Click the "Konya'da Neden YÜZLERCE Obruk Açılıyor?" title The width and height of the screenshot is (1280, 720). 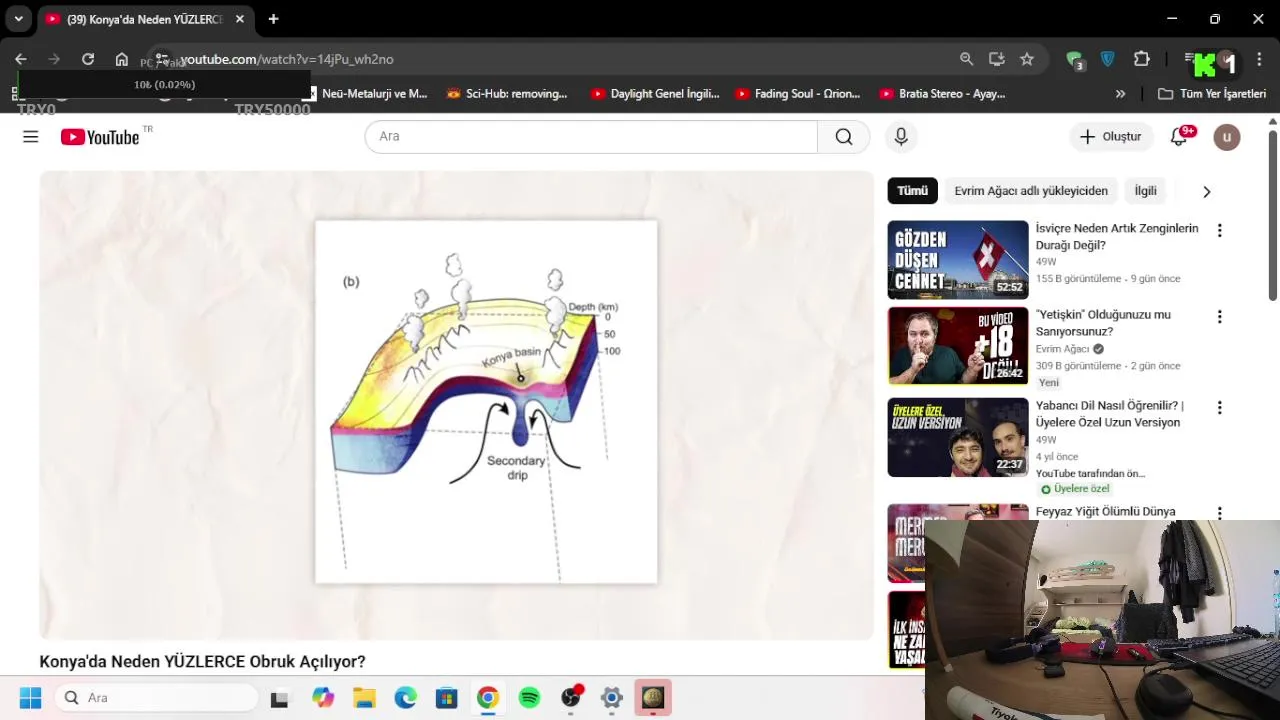(202, 662)
